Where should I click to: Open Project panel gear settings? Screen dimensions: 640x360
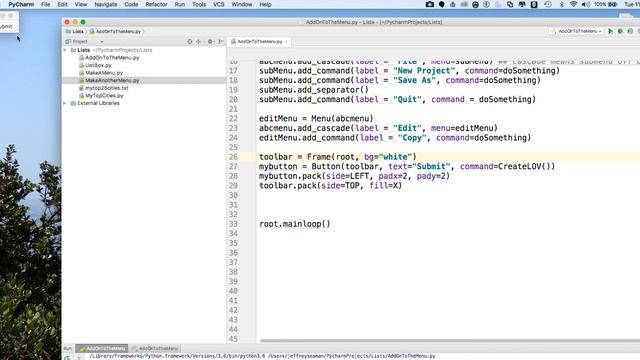point(210,41)
